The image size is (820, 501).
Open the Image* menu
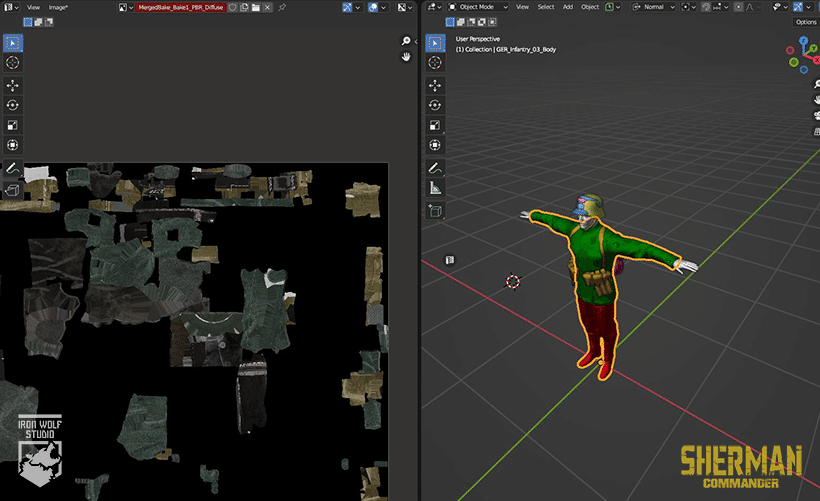[x=58, y=7]
